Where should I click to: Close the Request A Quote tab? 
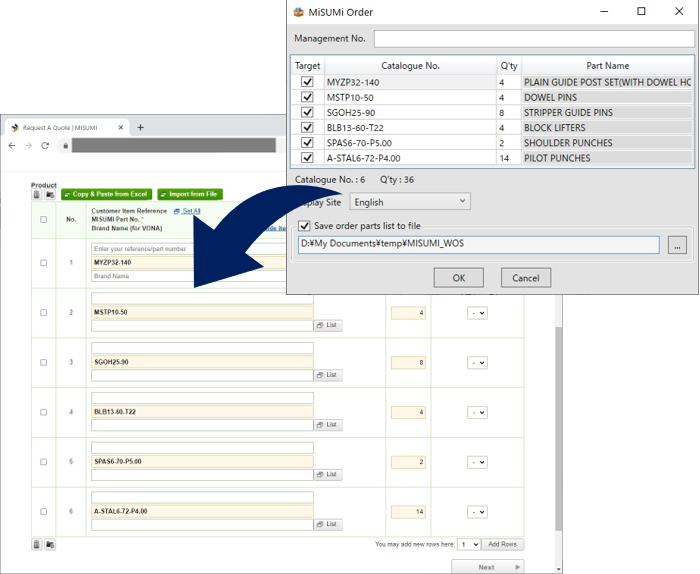click(x=121, y=128)
